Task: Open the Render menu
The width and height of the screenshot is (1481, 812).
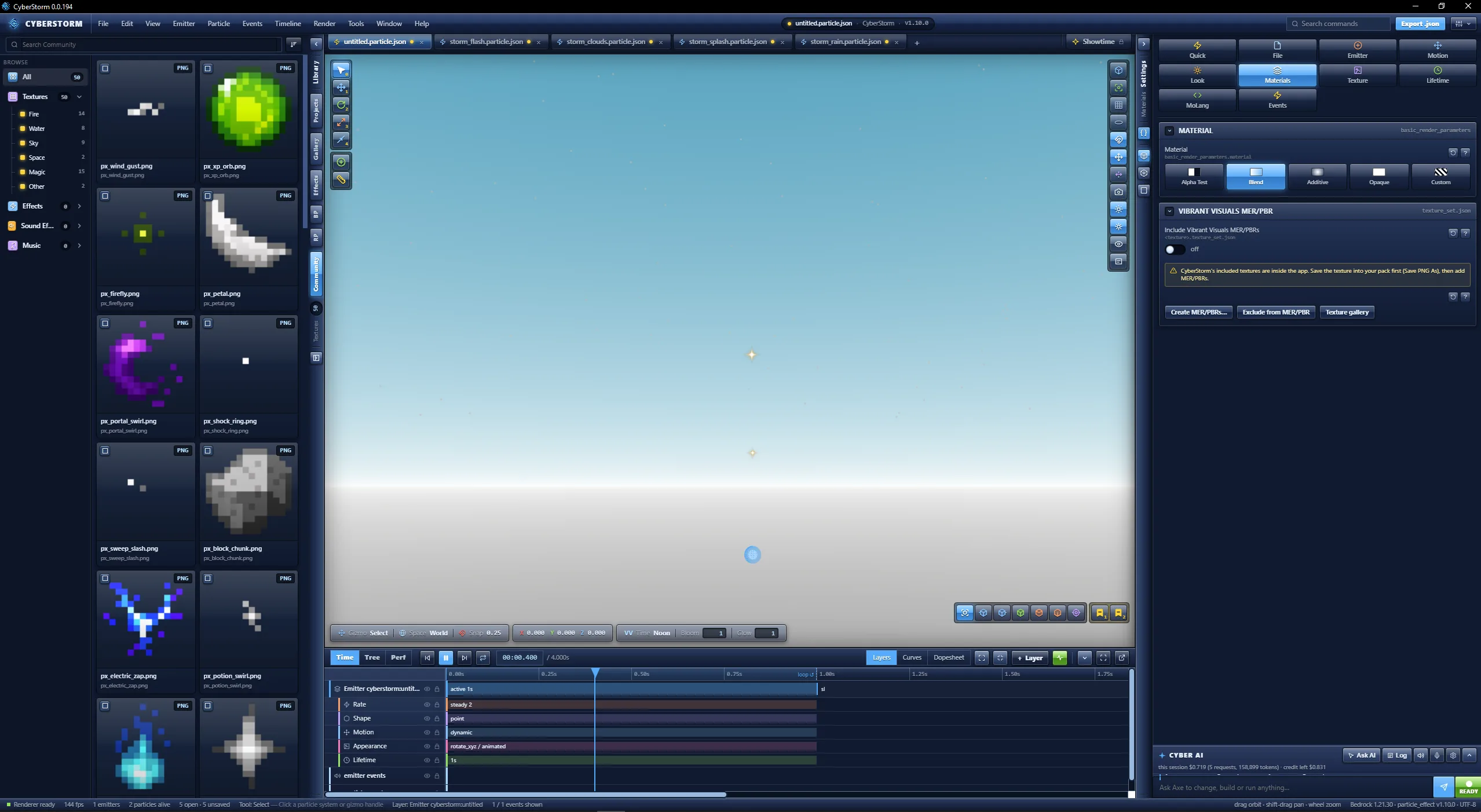Action: (x=324, y=24)
